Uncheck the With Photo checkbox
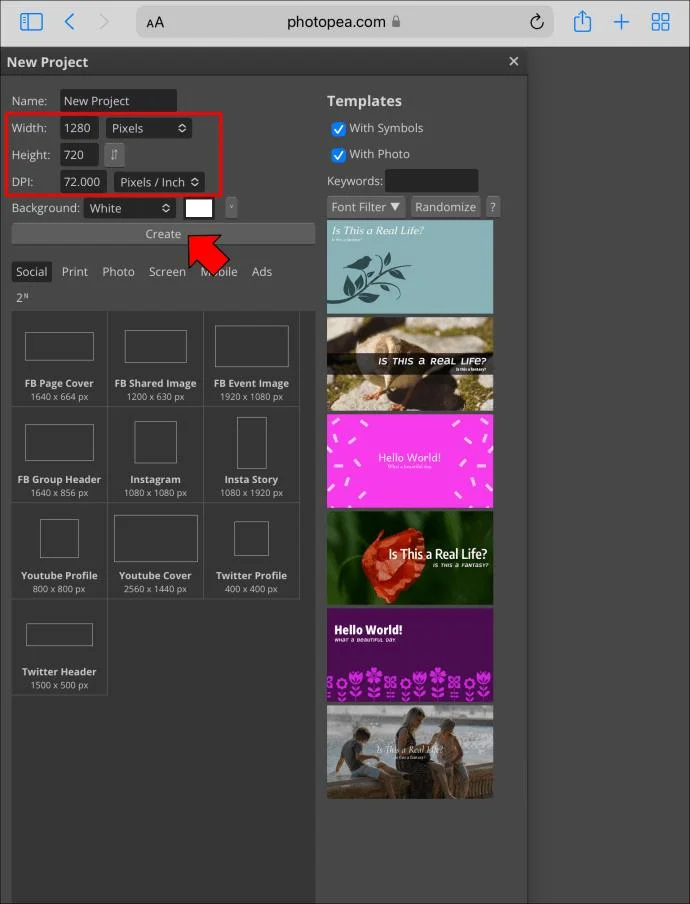Image resolution: width=690 pixels, height=904 pixels. [x=338, y=155]
